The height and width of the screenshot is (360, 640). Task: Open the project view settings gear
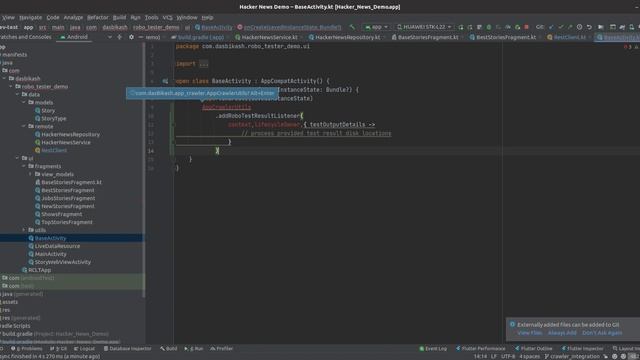[x=131, y=37]
